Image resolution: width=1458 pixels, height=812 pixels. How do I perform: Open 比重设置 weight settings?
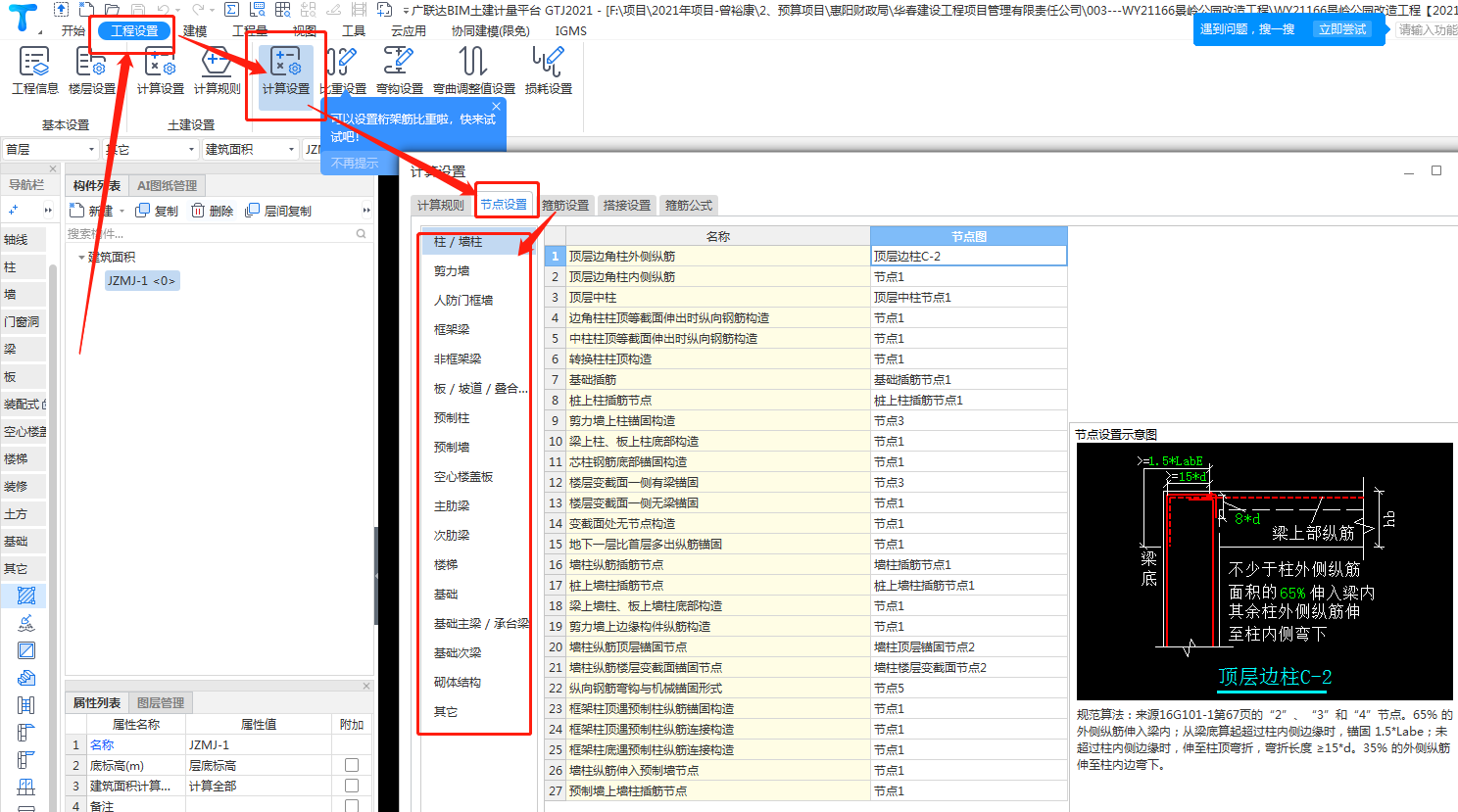click(342, 70)
